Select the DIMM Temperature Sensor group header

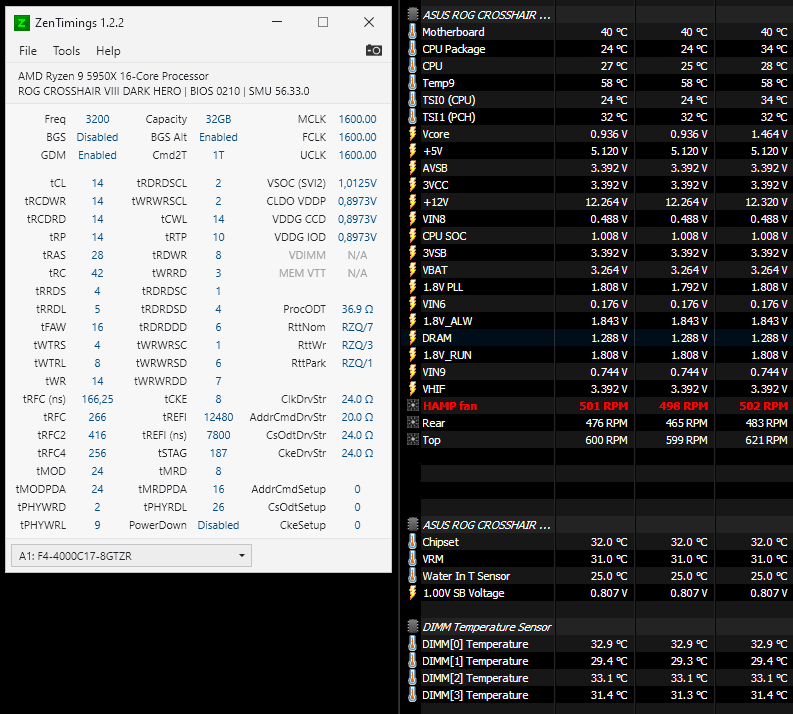pyautogui.click(x=487, y=627)
